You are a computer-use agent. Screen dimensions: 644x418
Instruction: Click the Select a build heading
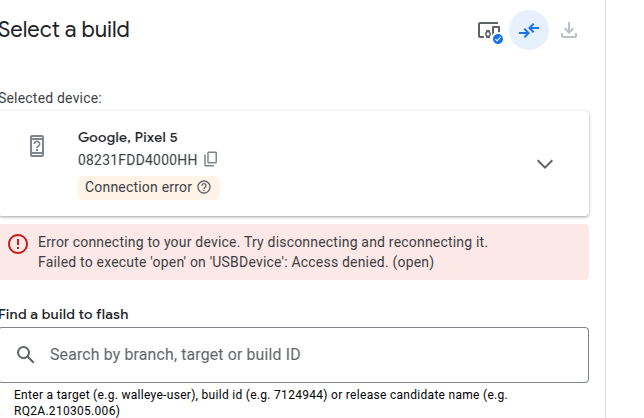click(x=64, y=30)
